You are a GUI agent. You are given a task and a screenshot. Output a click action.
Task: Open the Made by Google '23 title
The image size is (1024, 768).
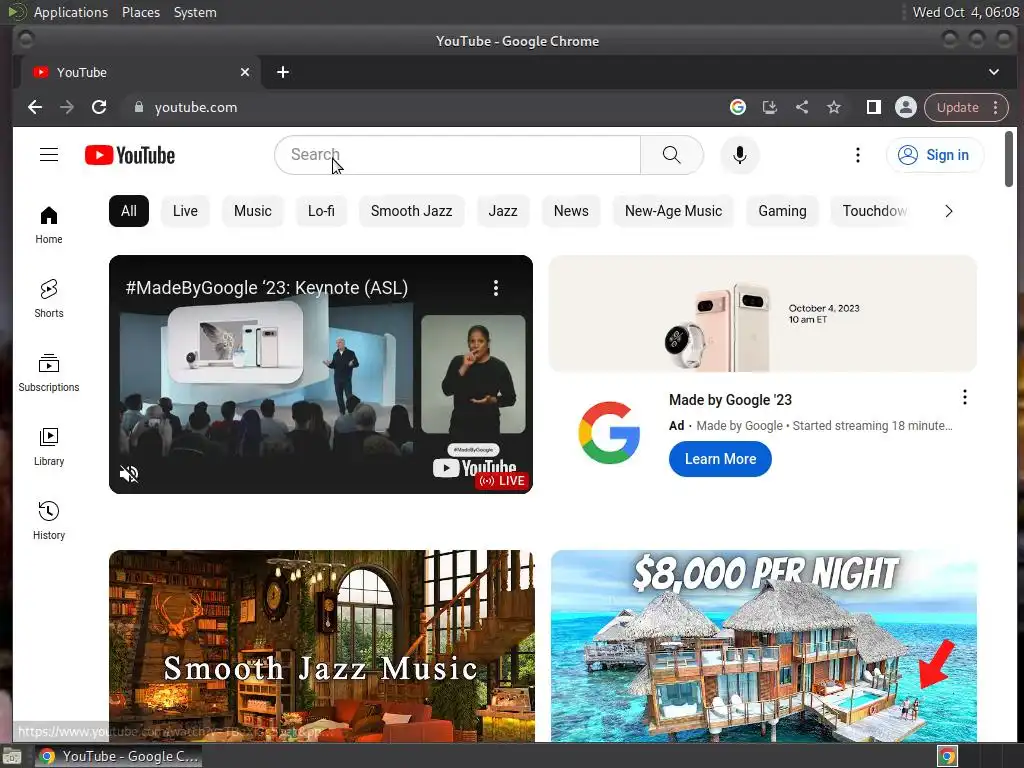pos(730,400)
